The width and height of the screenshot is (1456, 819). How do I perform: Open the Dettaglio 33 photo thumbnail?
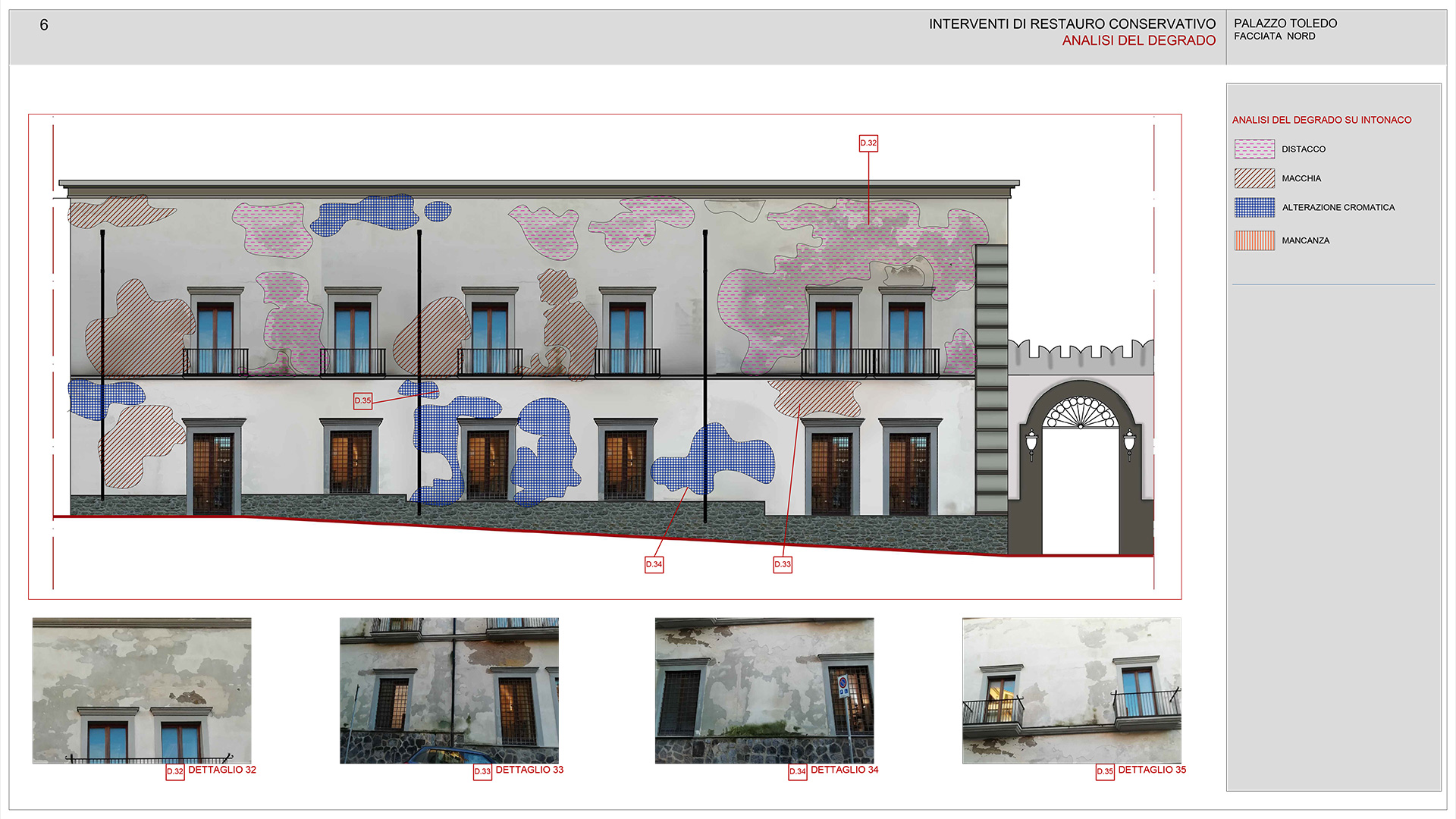tap(449, 690)
